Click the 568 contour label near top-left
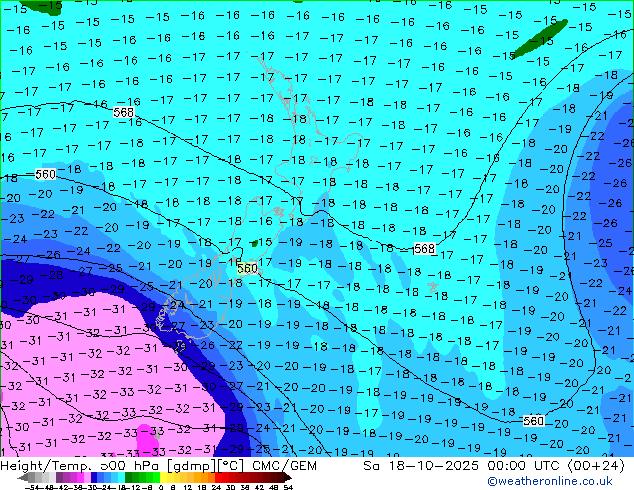Viewport: 634px width, 490px height. (x=123, y=112)
